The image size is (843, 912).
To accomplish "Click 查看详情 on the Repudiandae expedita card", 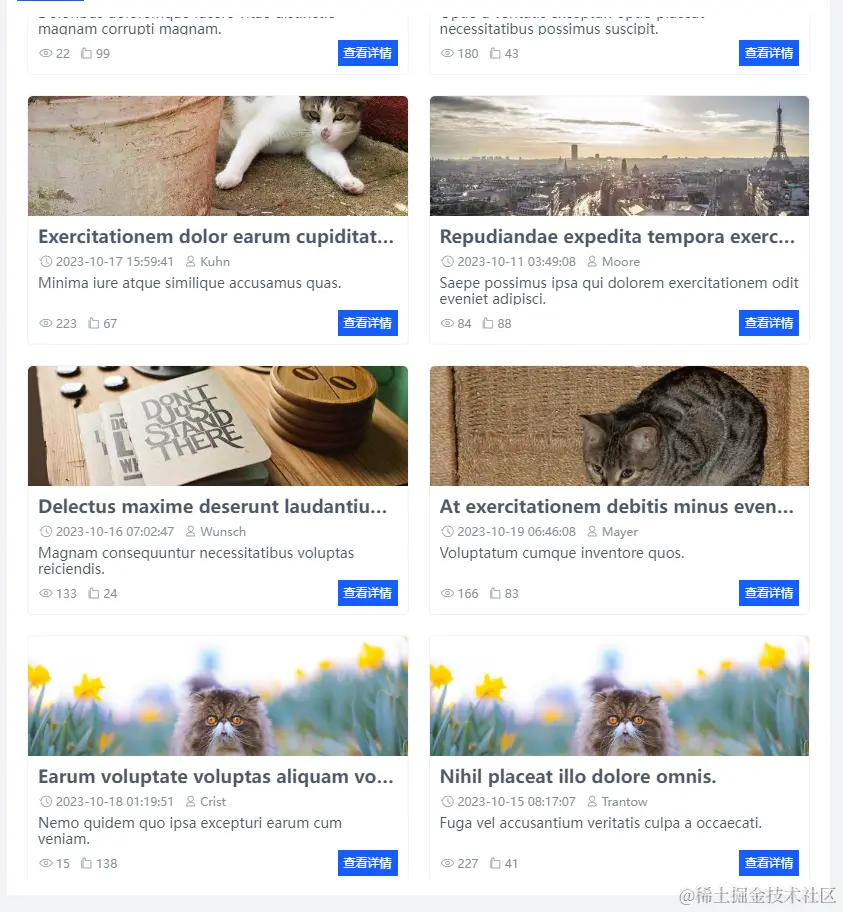I will [x=769, y=323].
